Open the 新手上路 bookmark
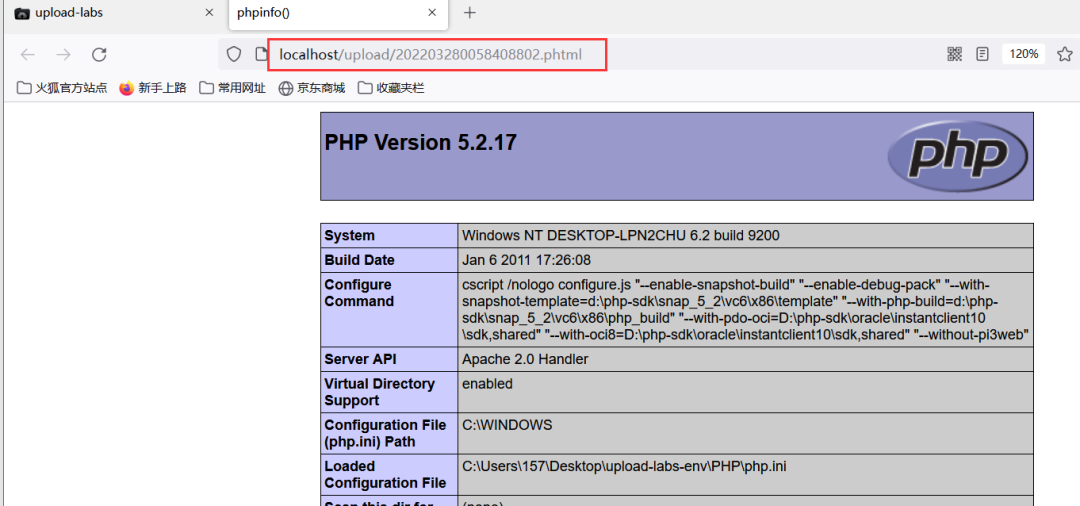Viewport: 1080px width, 506px height. tap(153, 88)
